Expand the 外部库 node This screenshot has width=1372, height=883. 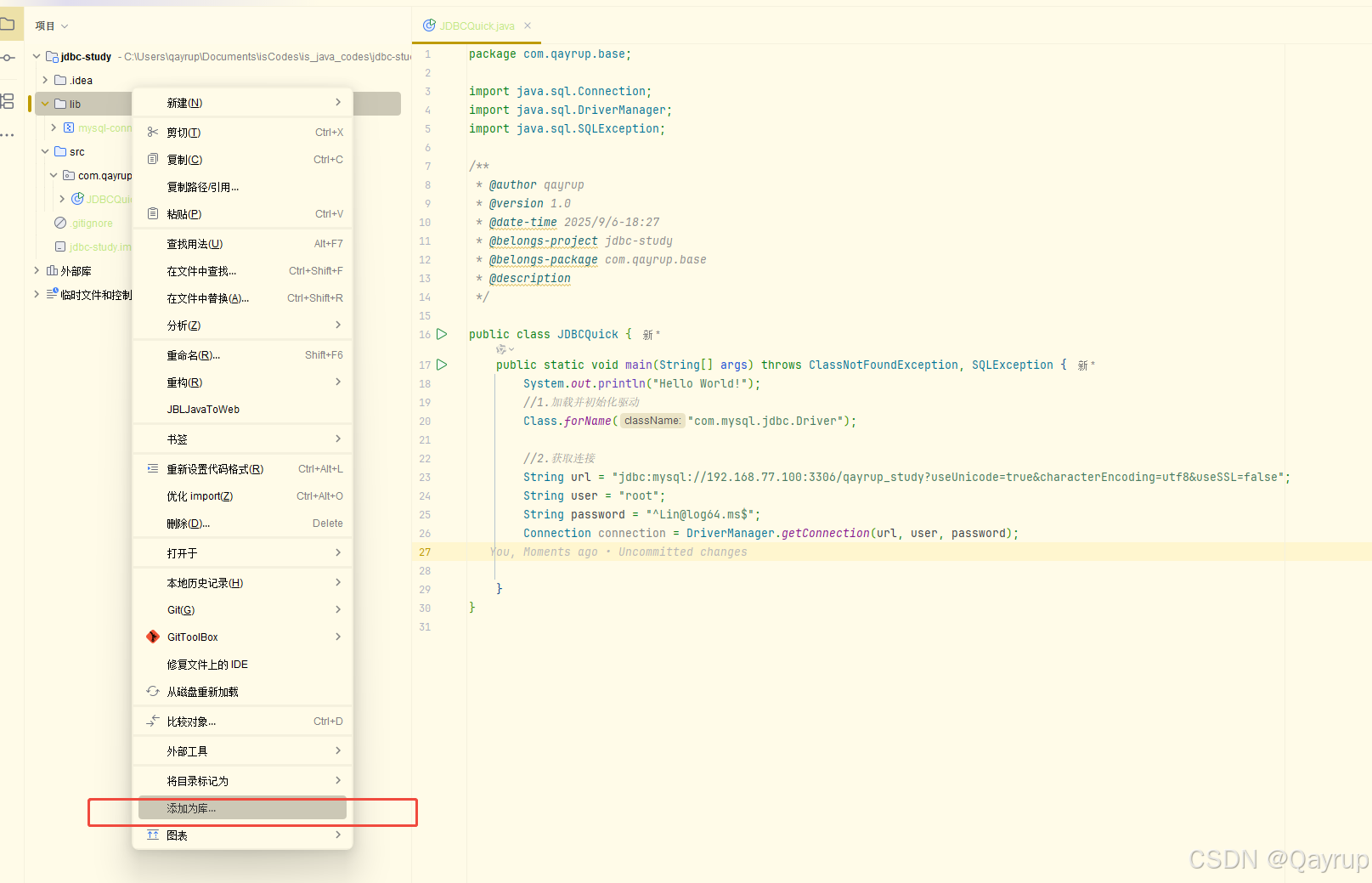point(37,270)
